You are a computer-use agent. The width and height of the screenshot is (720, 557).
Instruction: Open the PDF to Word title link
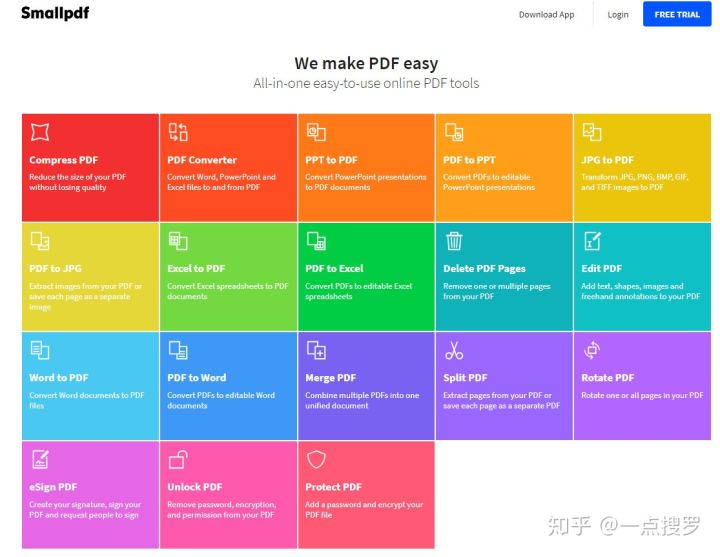tap(196, 378)
